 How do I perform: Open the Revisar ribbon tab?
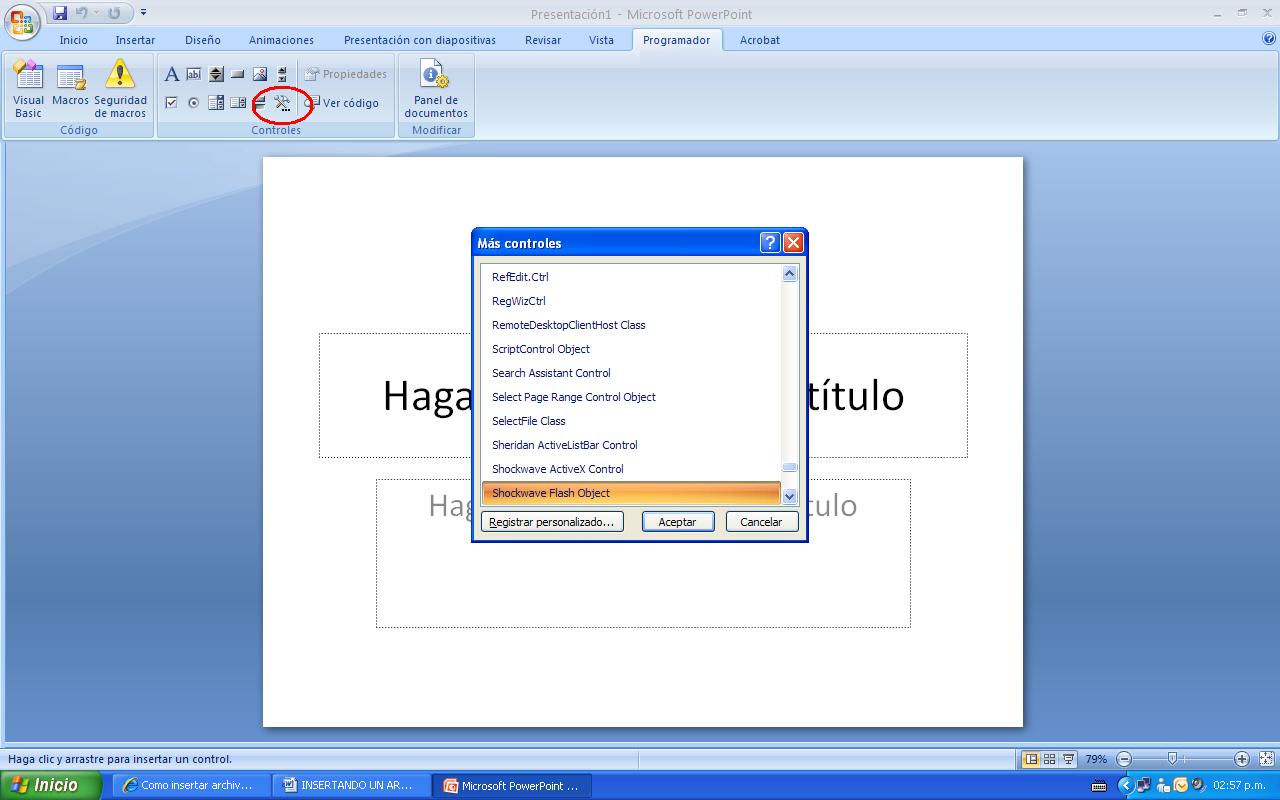pos(542,40)
